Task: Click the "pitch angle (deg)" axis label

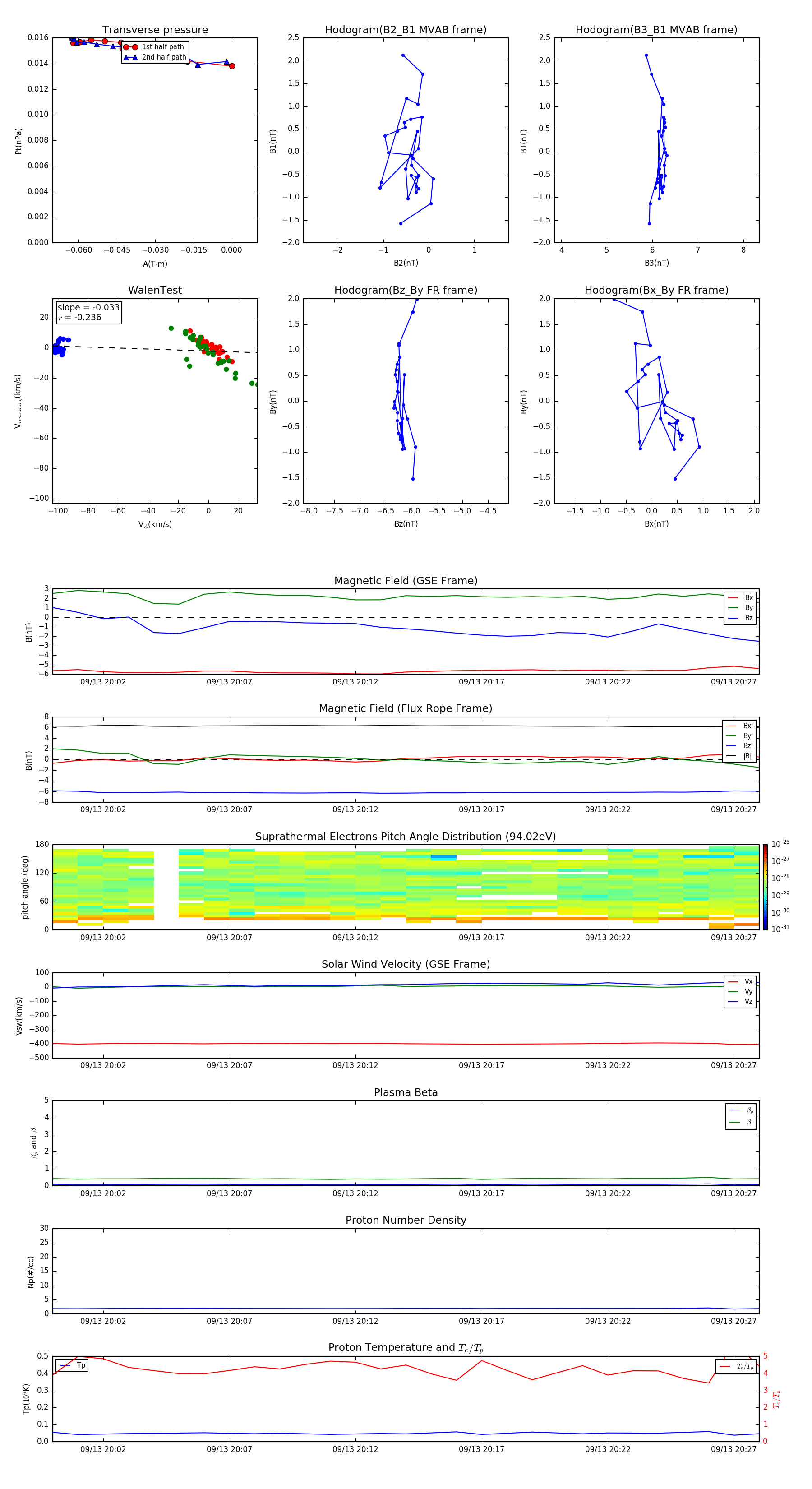Action: (25, 887)
